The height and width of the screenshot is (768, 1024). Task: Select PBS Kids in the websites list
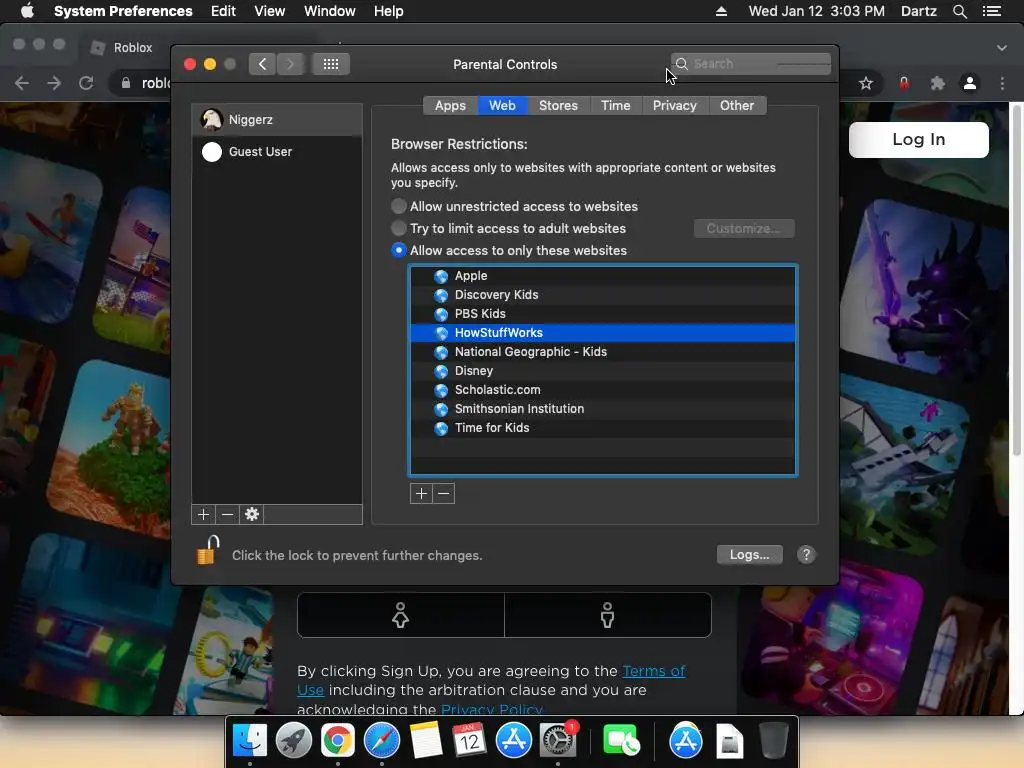click(x=602, y=313)
